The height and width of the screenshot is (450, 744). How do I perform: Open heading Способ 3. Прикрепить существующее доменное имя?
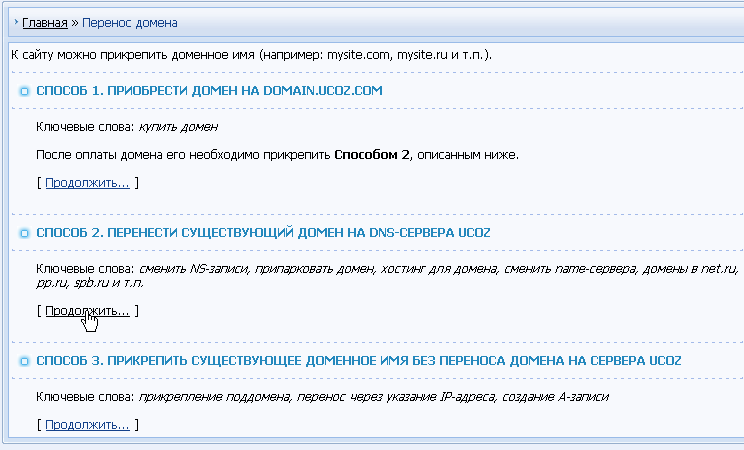(x=359, y=361)
